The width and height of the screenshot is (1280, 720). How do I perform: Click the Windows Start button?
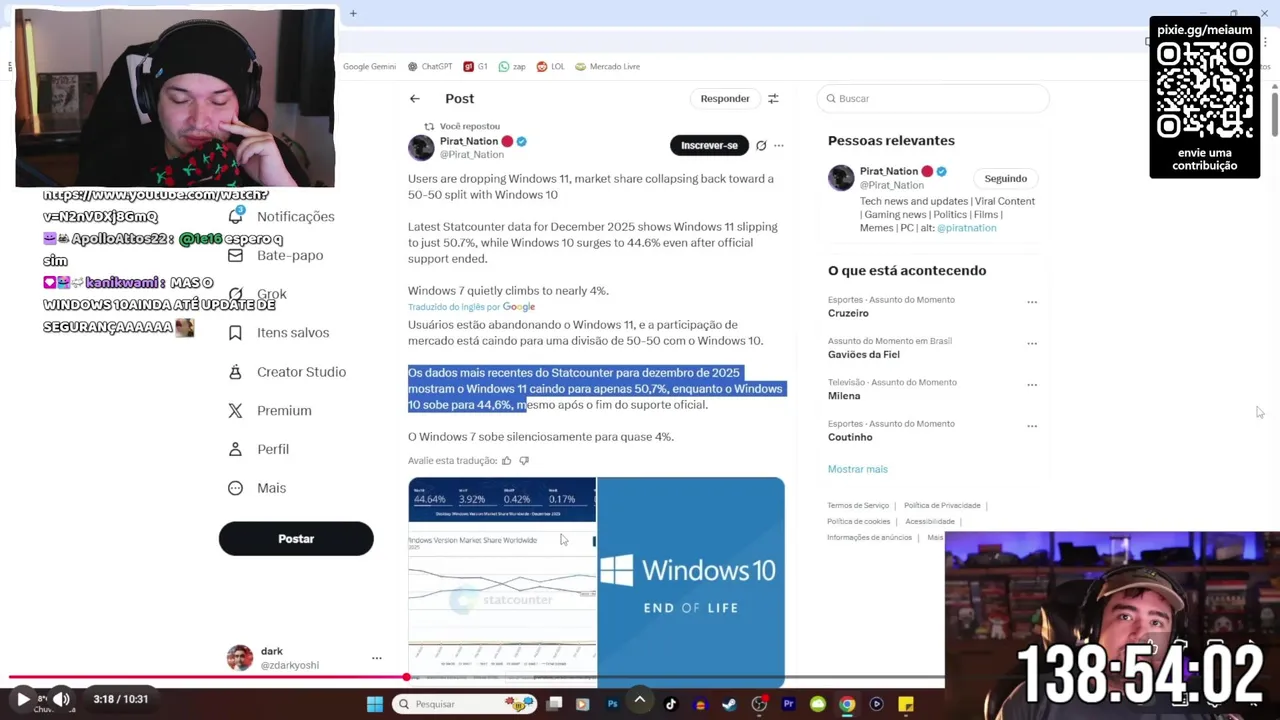(375, 704)
